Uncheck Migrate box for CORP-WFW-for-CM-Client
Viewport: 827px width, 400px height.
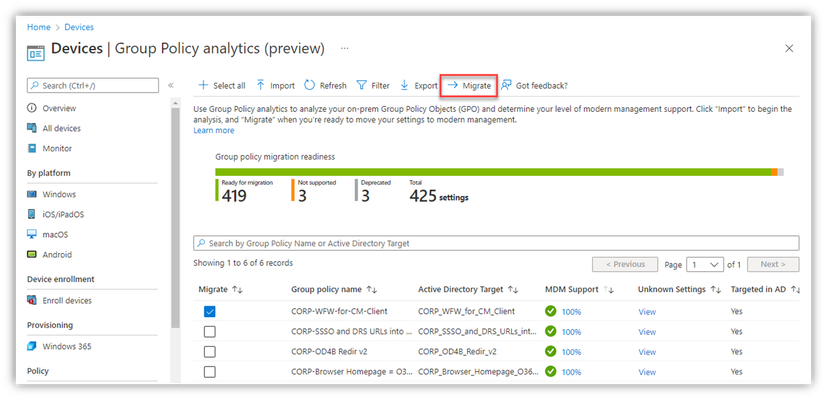(210, 312)
